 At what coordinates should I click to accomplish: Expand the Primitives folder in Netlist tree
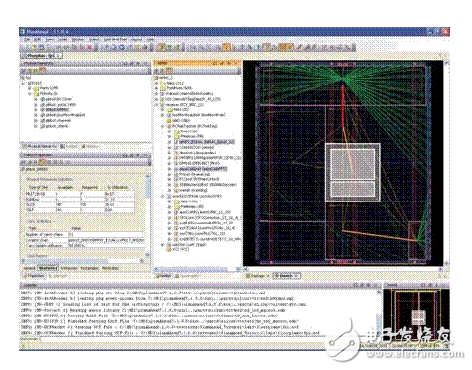click(x=157, y=88)
